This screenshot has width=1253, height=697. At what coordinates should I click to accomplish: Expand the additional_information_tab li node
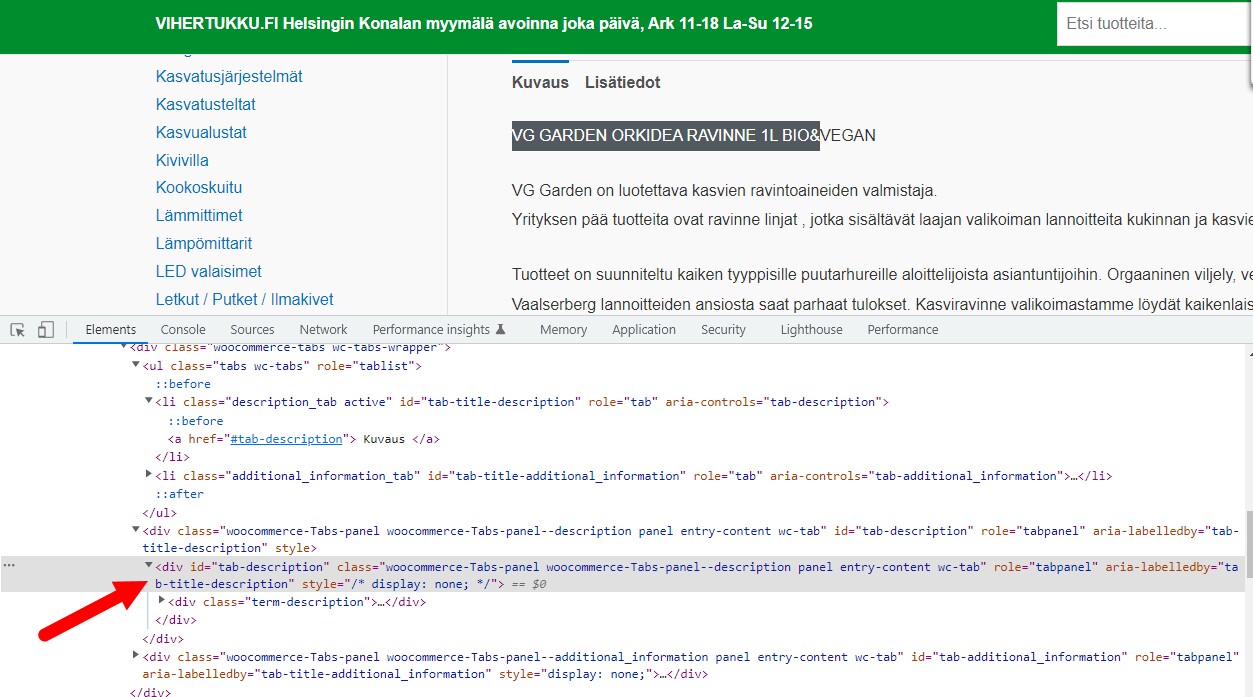coord(150,475)
